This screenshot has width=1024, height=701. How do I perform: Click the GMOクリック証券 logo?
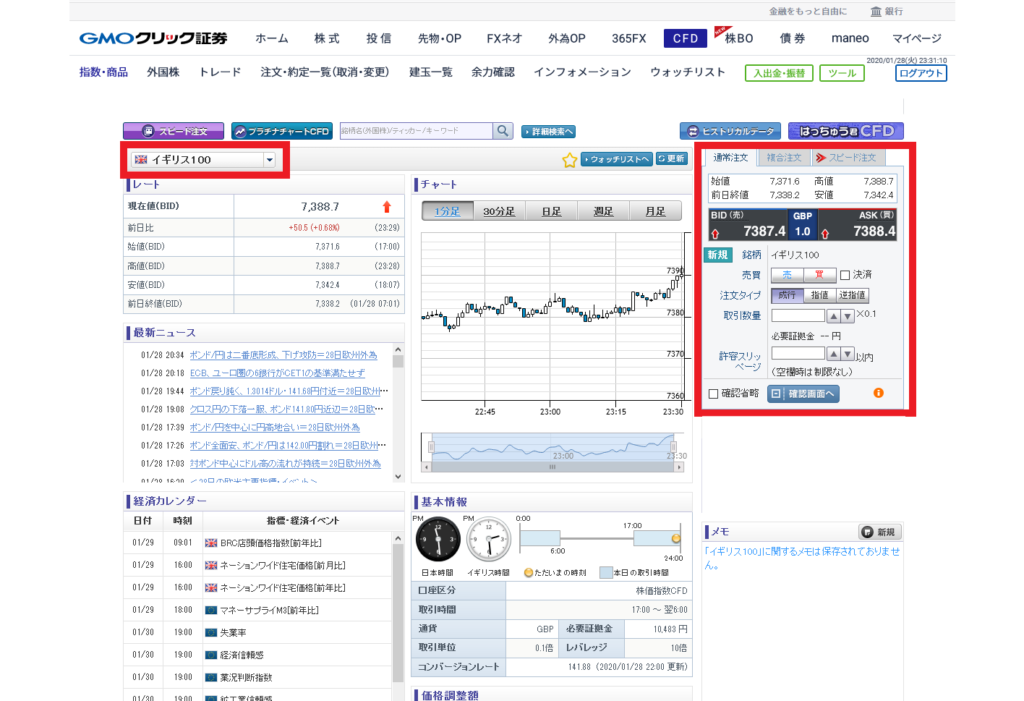(x=153, y=39)
